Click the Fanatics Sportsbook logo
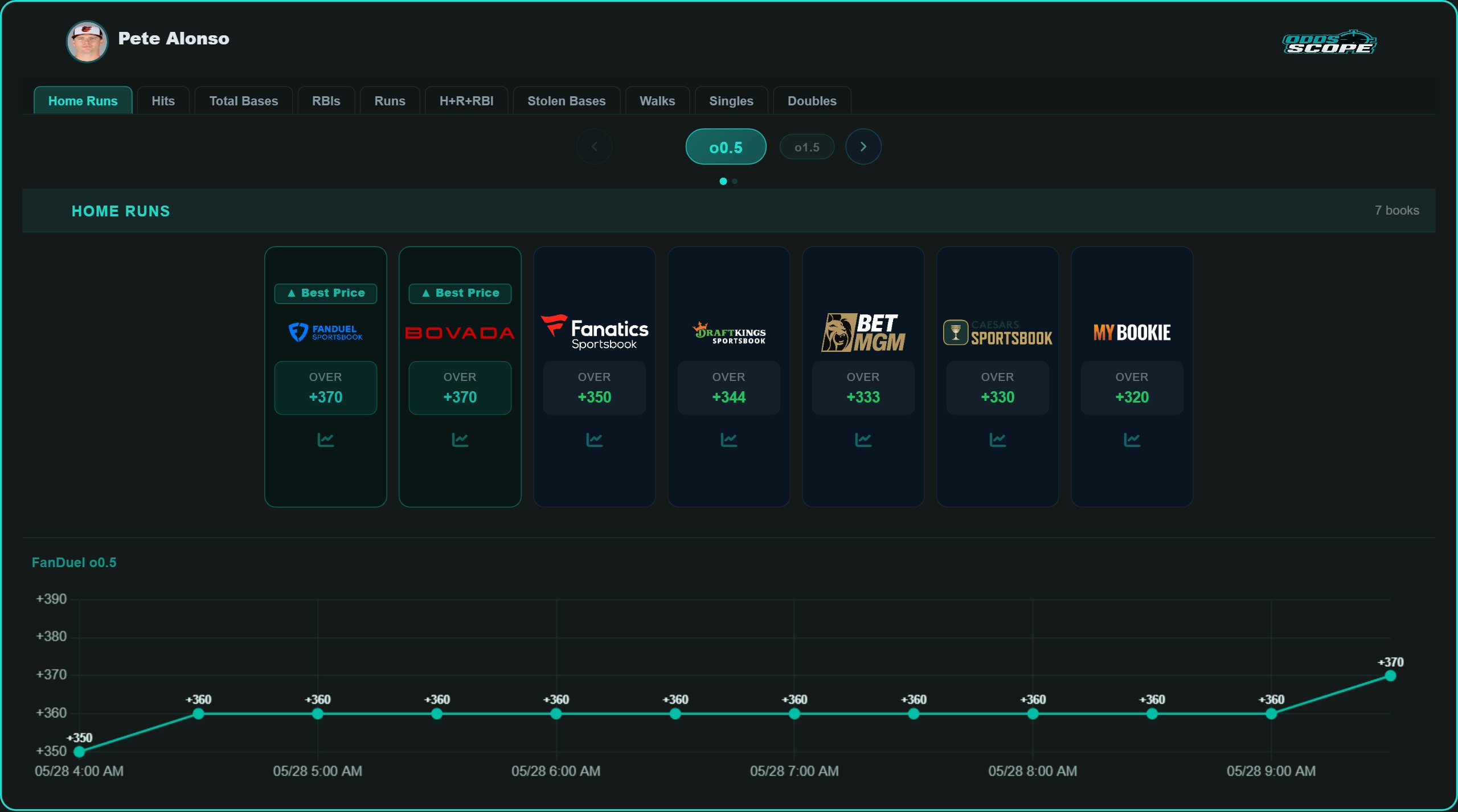Image resolution: width=1458 pixels, height=812 pixels. [x=594, y=332]
